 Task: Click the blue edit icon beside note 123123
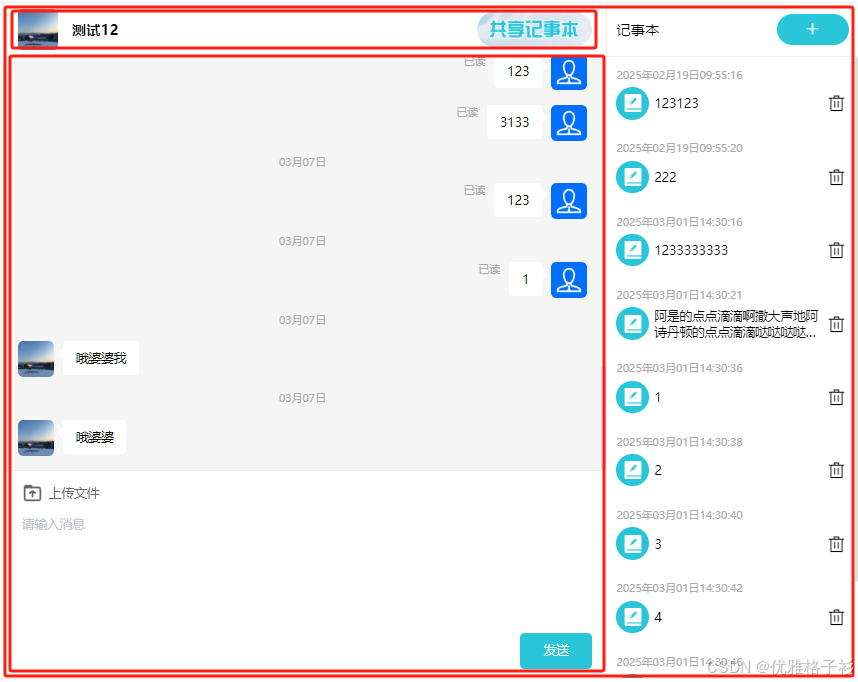[632, 103]
